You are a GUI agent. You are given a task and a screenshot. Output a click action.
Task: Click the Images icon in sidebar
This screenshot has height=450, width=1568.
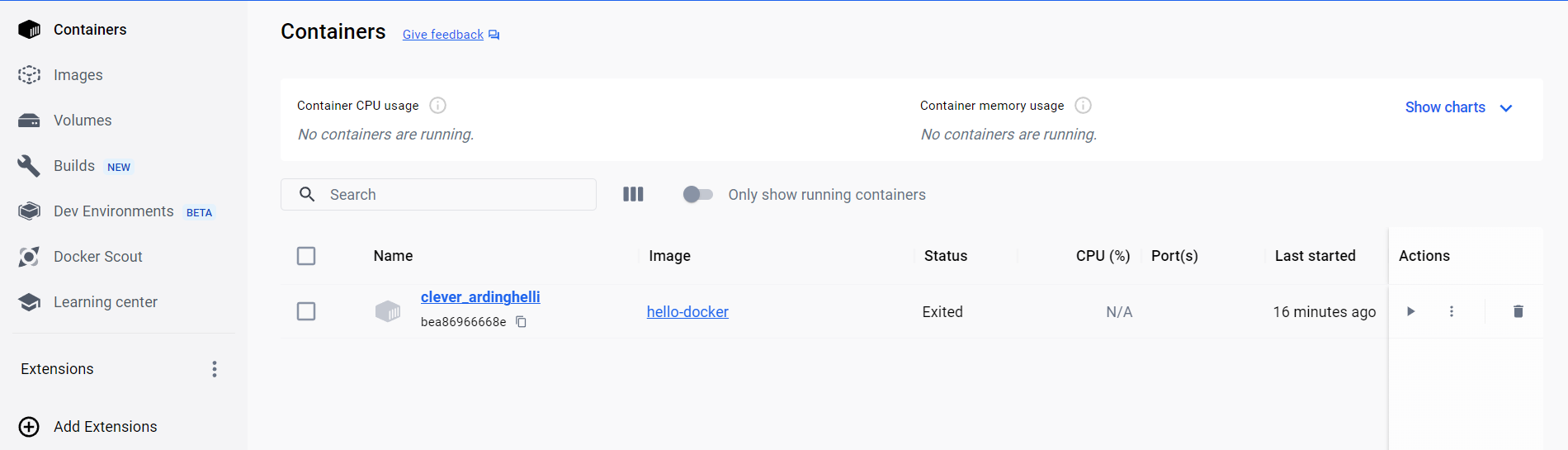click(29, 75)
